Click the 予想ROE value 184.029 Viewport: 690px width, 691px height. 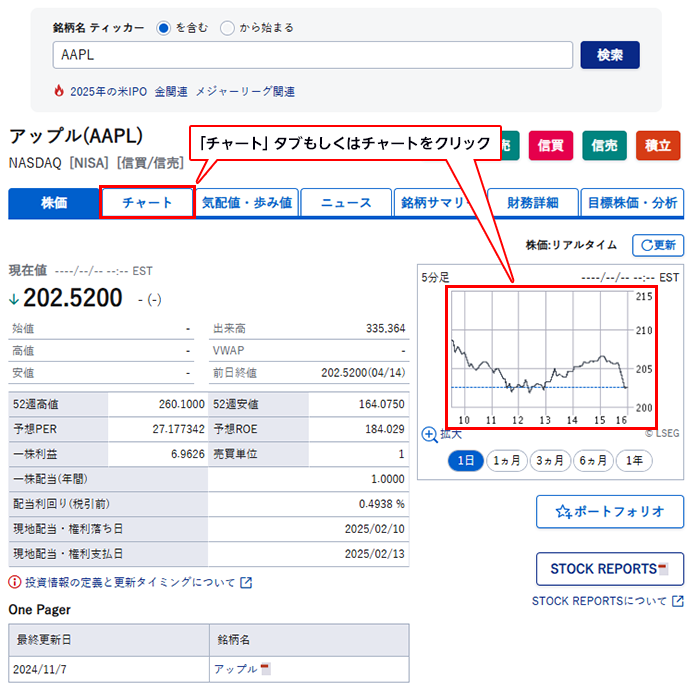coord(385,429)
